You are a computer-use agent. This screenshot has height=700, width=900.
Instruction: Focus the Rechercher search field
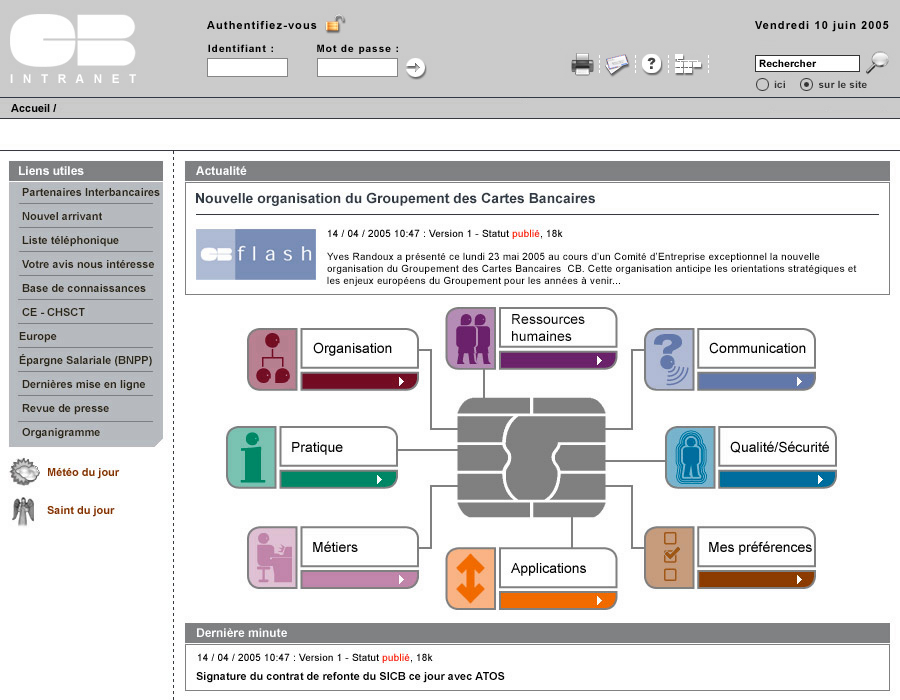[x=807, y=63]
